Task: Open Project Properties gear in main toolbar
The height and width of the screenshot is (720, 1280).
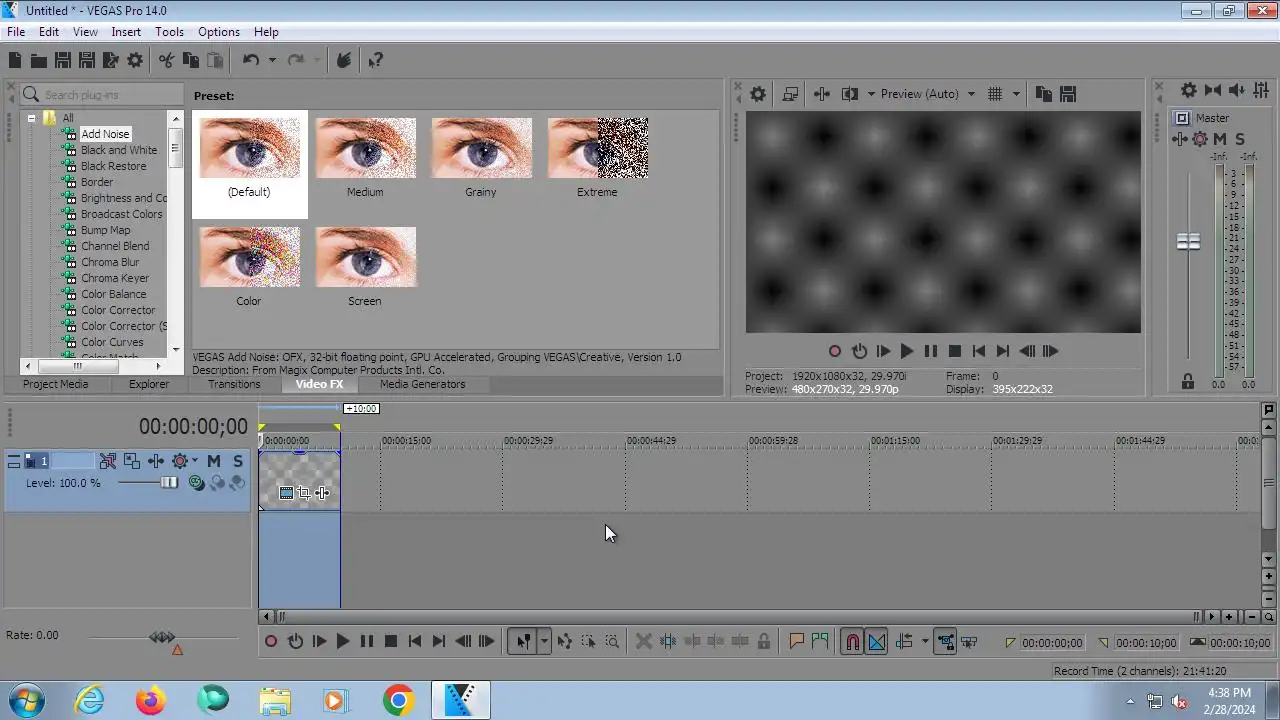Action: [135, 61]
